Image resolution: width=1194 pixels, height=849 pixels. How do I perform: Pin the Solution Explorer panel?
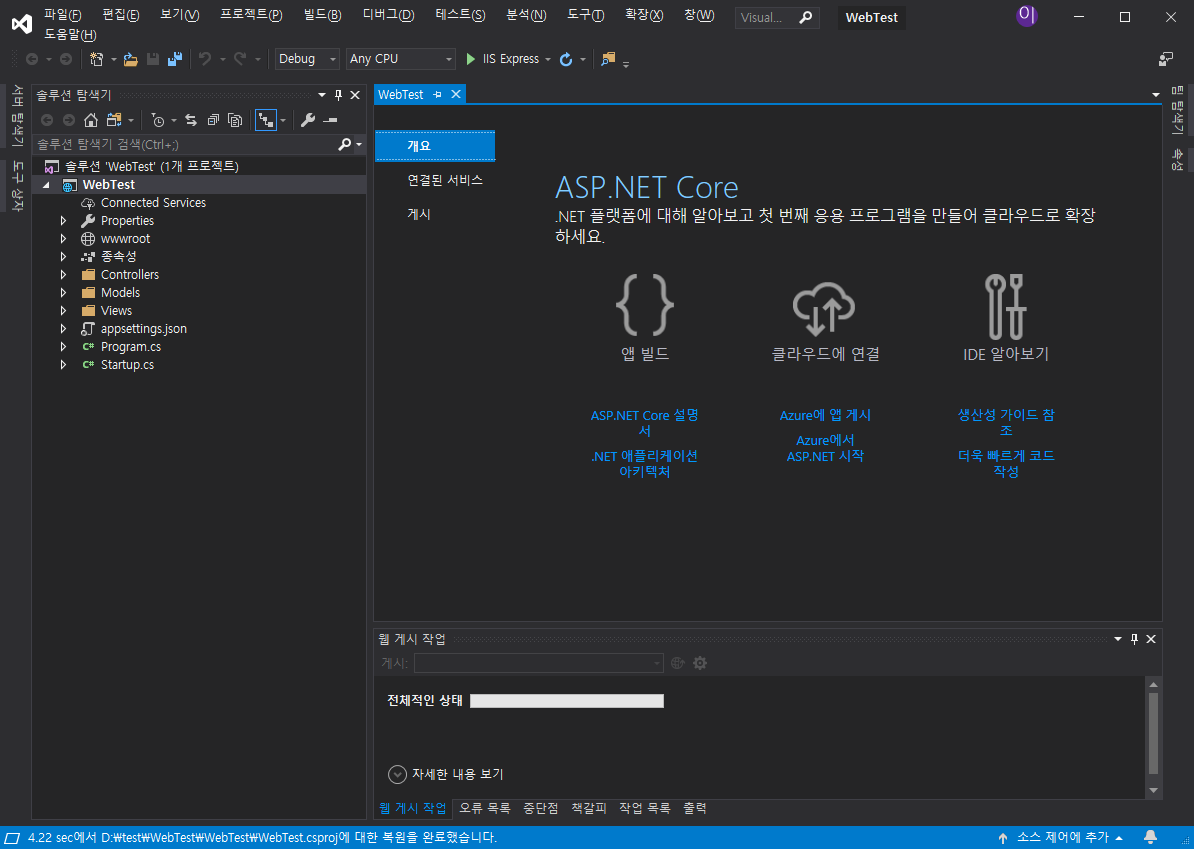(x=338, y=95)
